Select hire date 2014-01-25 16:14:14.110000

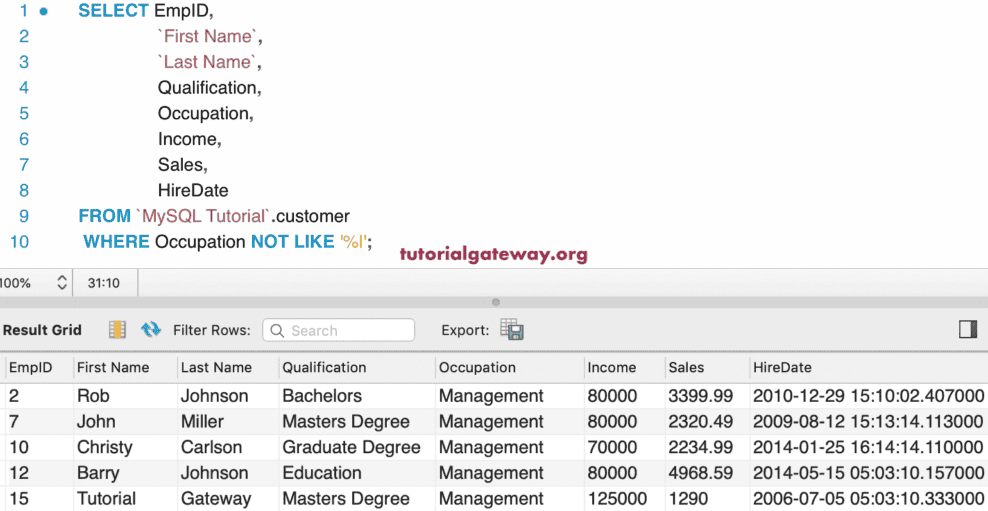click(868, 447)
